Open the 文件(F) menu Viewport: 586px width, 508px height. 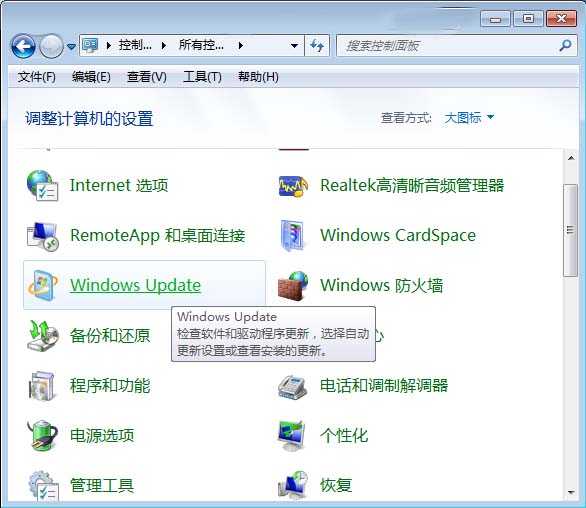pos(37,77)
